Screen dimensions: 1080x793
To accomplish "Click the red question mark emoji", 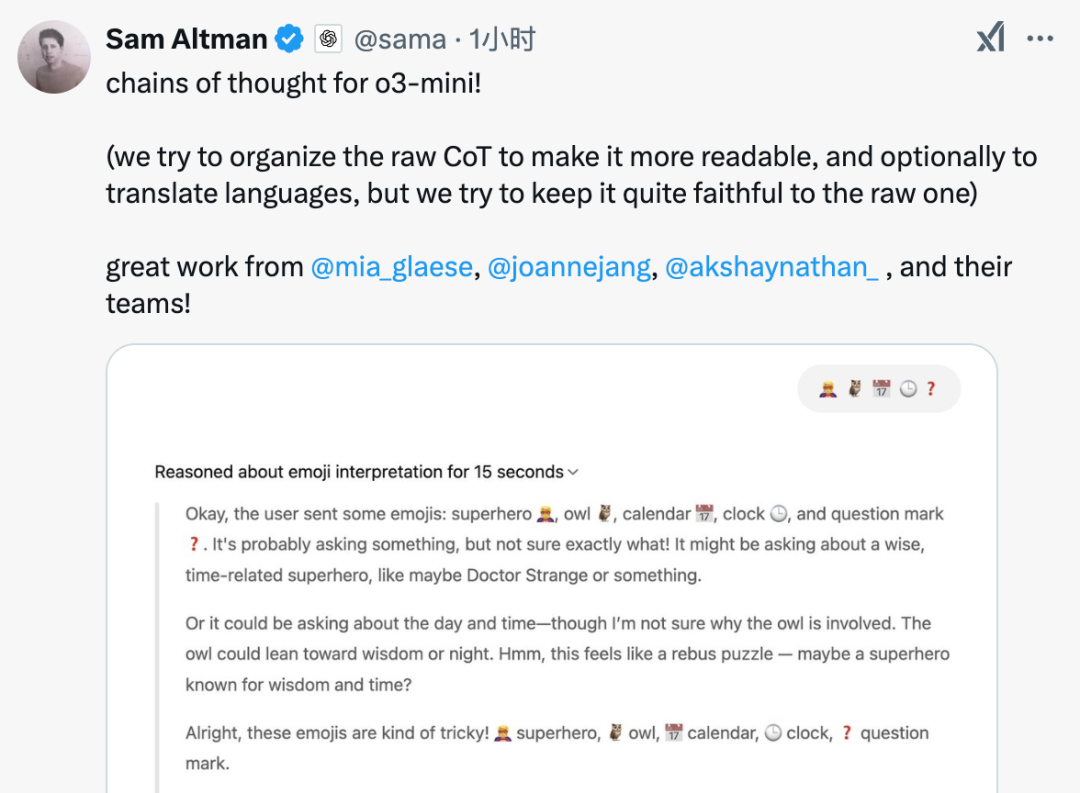I will 931,388.
